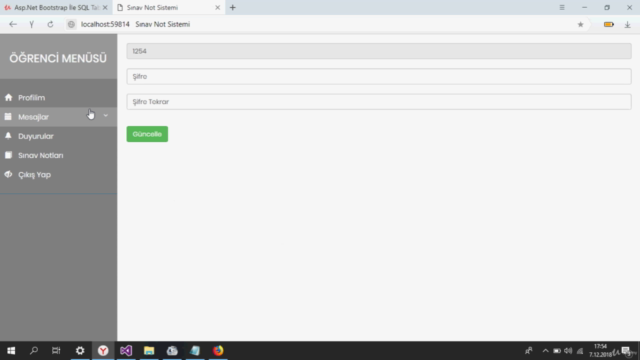The width and height of the screenshot is (640, 360).
Task: Open Task View on taskbar
Action: 56,351
